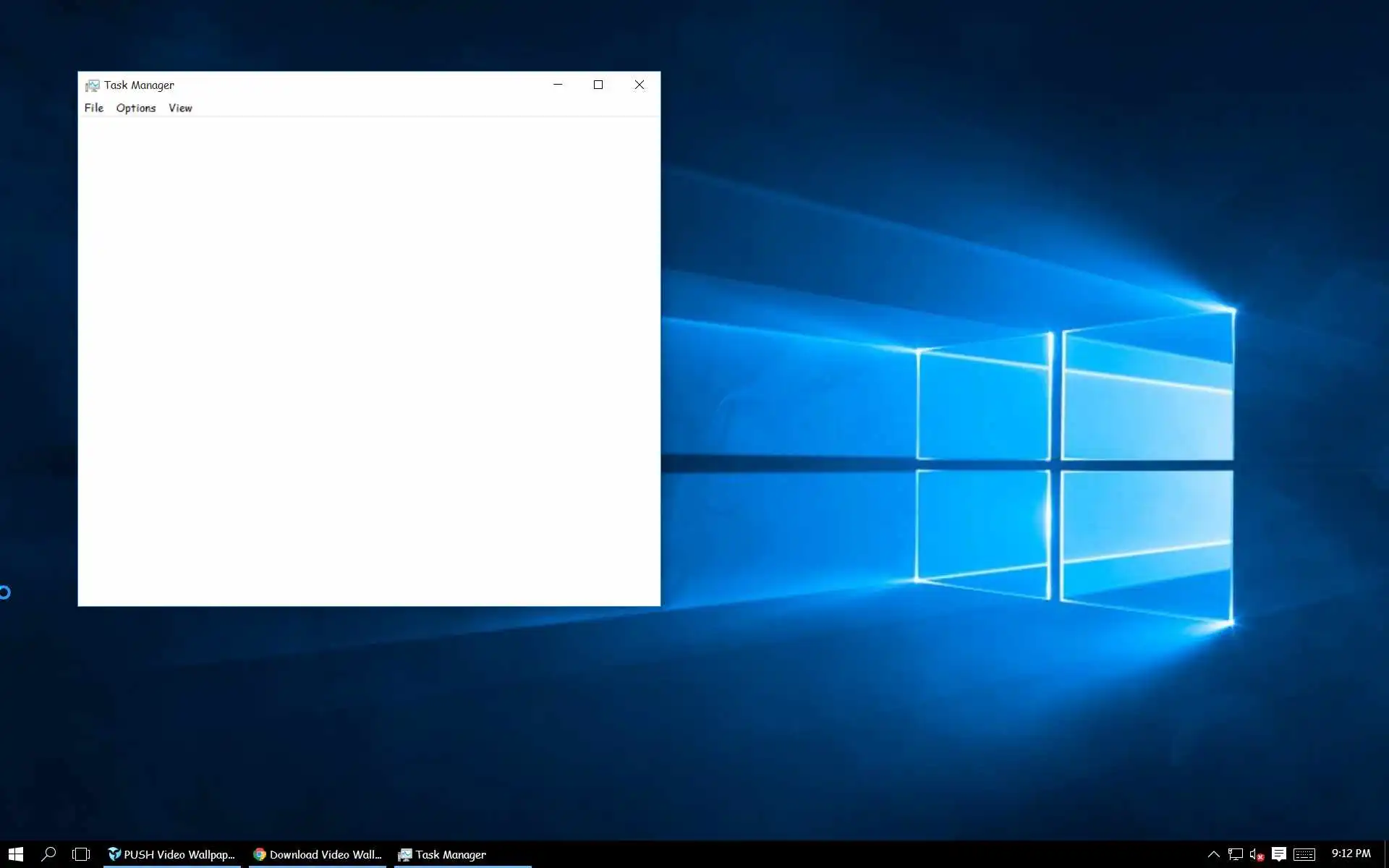Click the taskbar search magnifier icon
This screenshot has width=1389, height=868.
click(48, 854)
